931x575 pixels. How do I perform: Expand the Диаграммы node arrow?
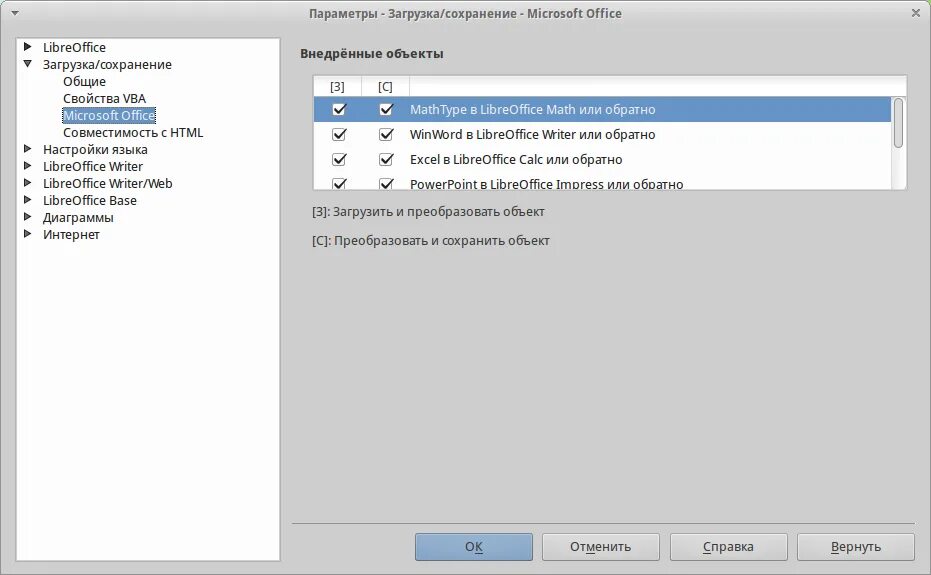[x=27, y=217]
